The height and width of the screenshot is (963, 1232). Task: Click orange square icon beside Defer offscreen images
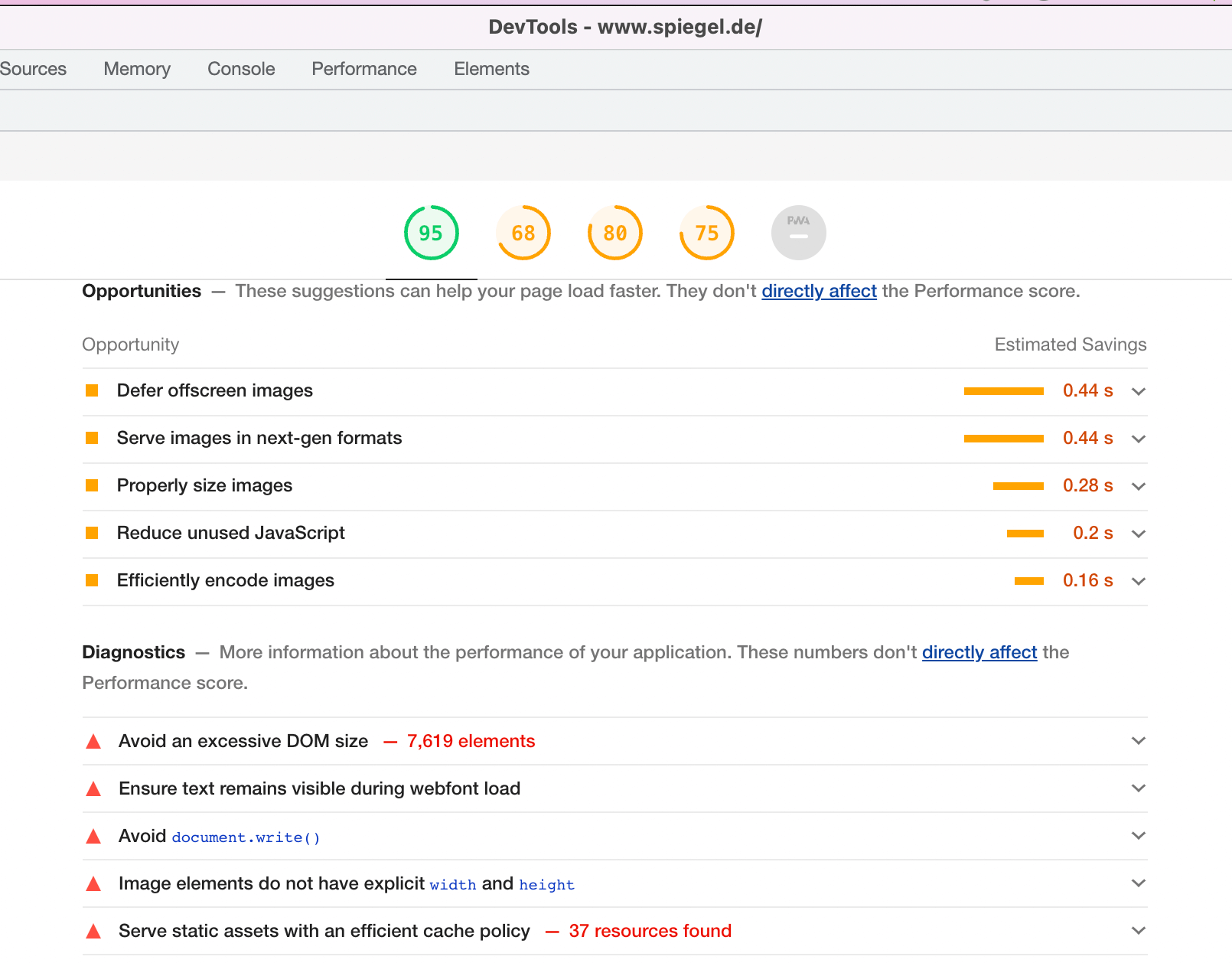pos(92,390)
